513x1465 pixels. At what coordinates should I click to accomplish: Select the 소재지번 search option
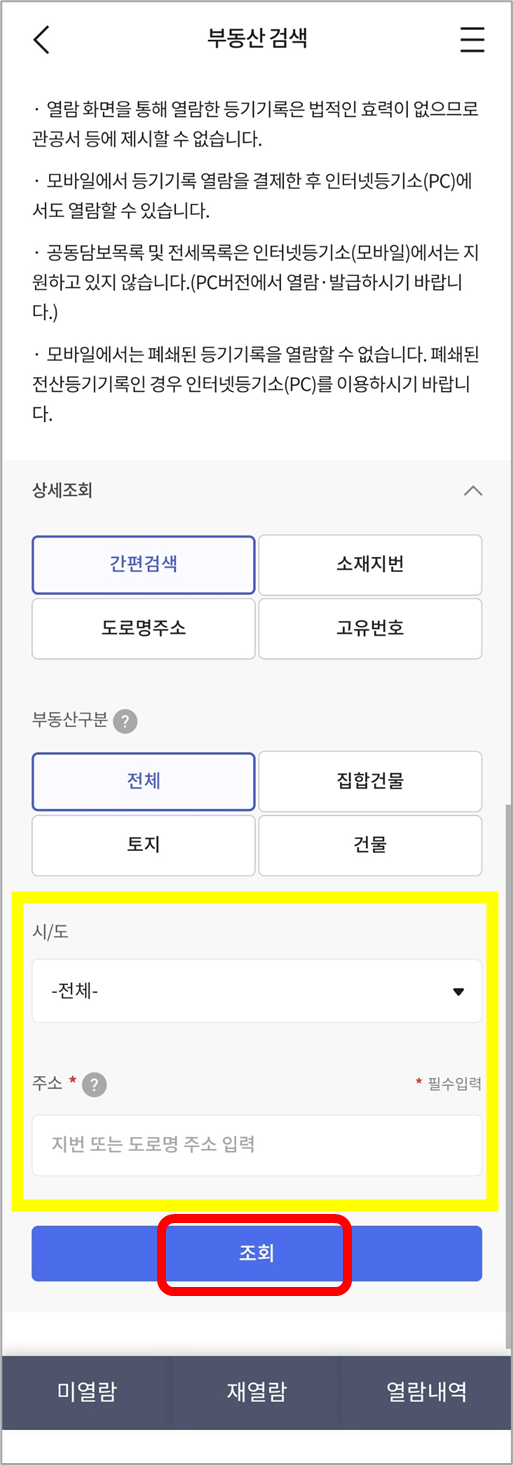click(x=370, y=565)
